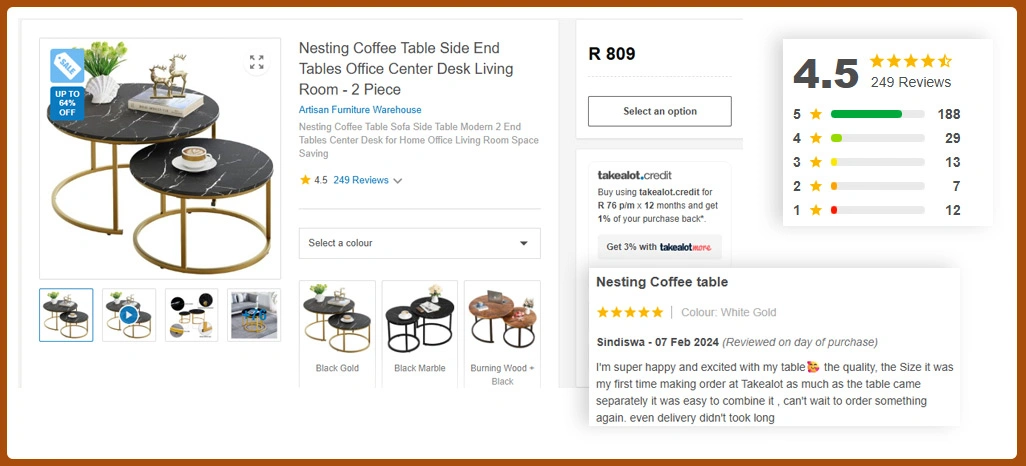The width and height of the screenshot is (1026, 466).
Task: Open the Artisan Furniture Warehouse link
Action: [360, 110]
